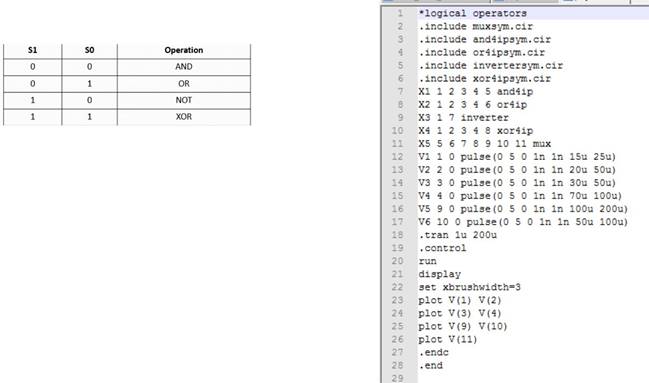Screen dimensions: 649x383
Task: Click the 'X5 5 6 7 8 9 10 11 mux' line
Action: pos(484,144)
